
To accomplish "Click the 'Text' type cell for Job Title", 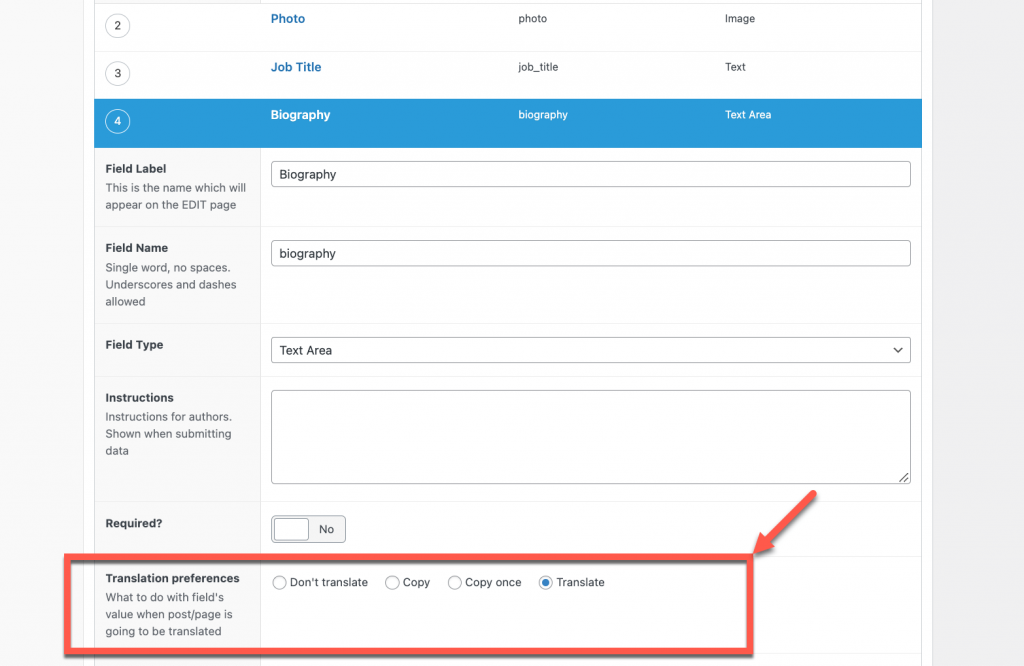I will coord(735,67).
